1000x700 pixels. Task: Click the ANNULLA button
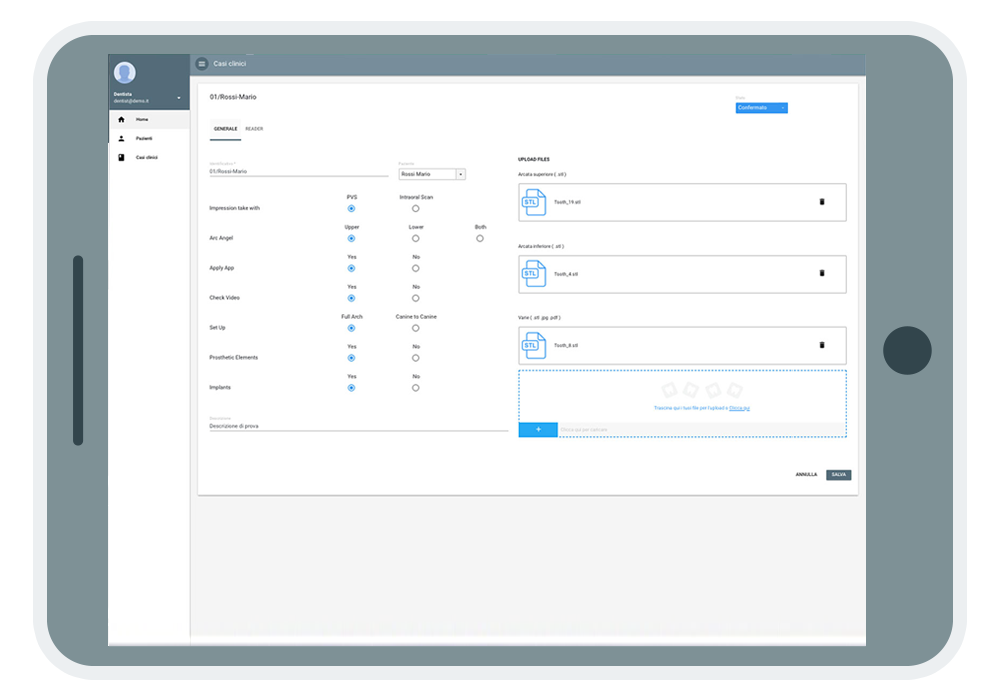(806, 475)
